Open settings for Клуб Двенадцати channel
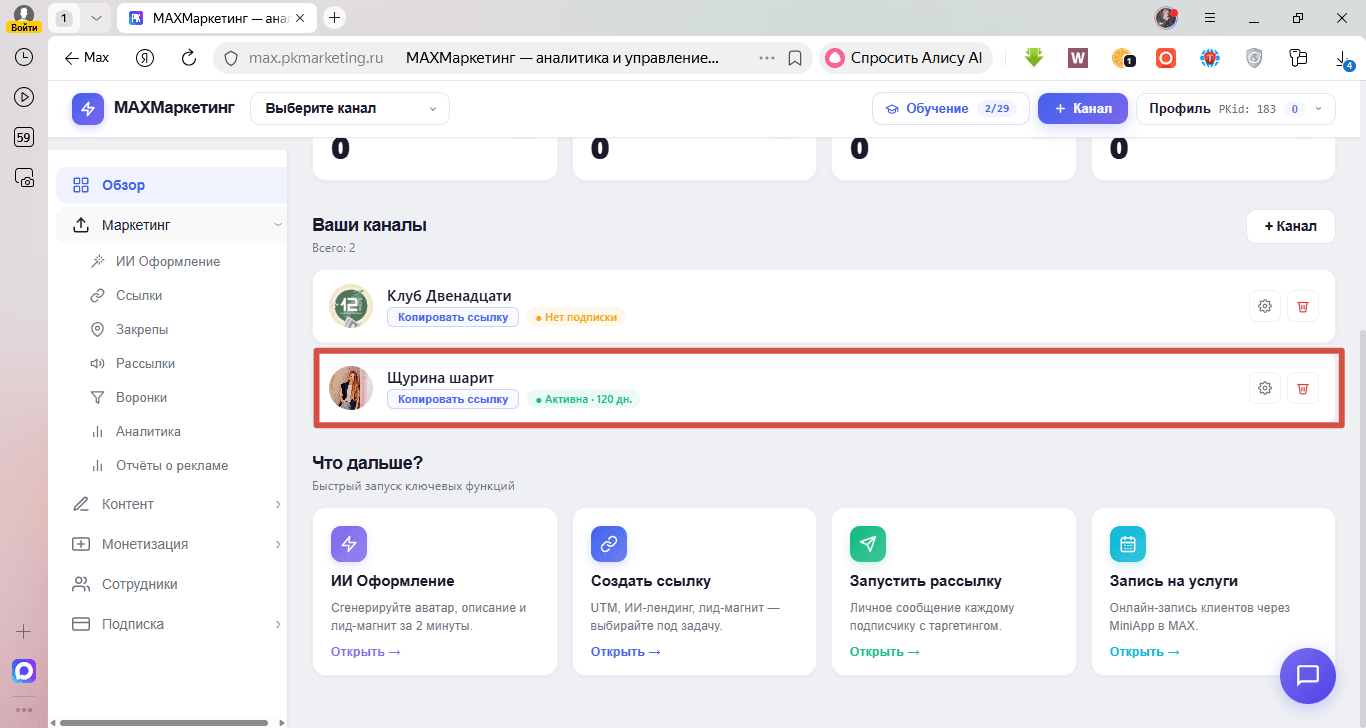1366x728 pixels. [x=1265, y=306]
